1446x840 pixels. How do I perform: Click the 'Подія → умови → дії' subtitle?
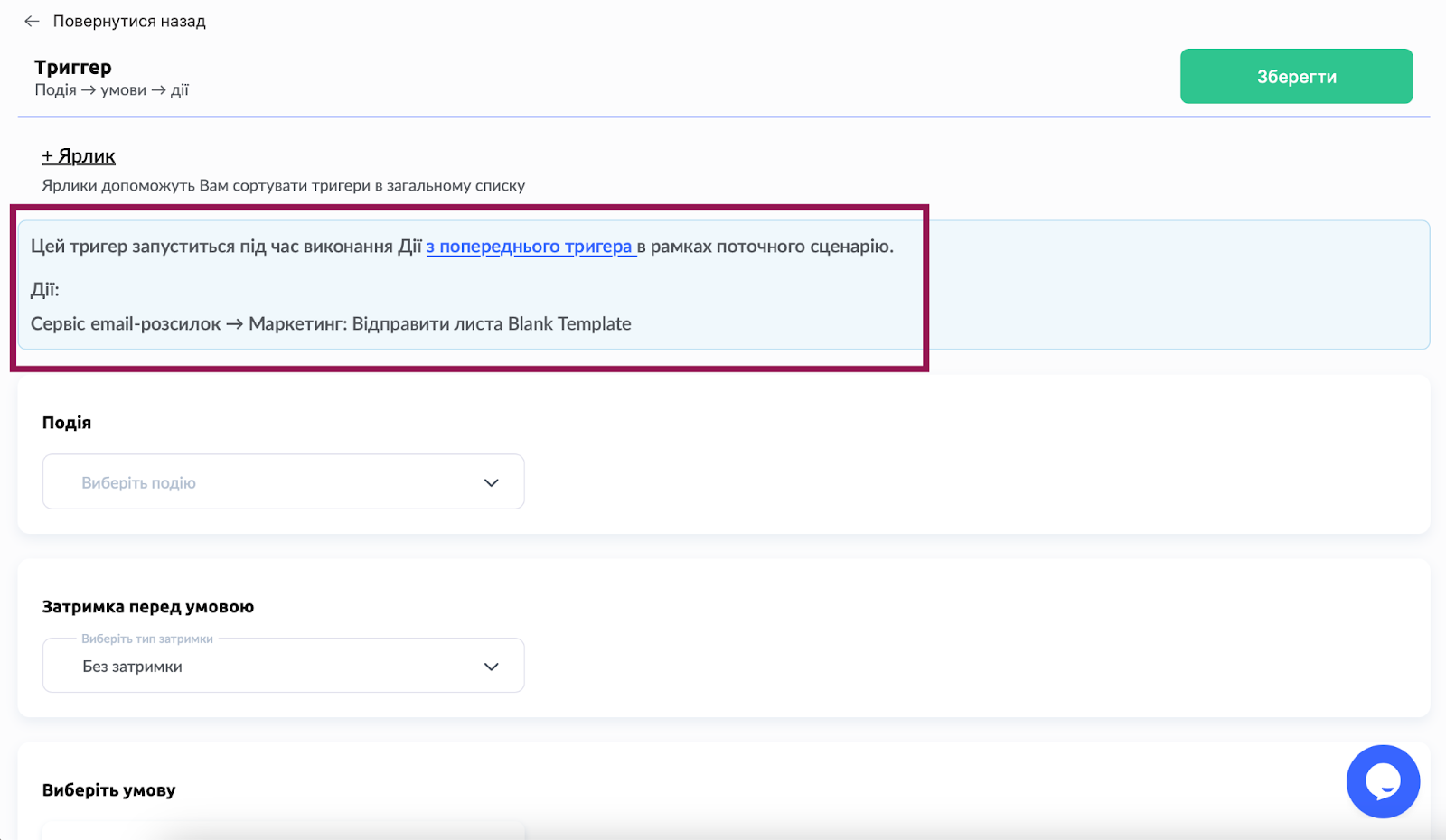[x=112, y=90]
